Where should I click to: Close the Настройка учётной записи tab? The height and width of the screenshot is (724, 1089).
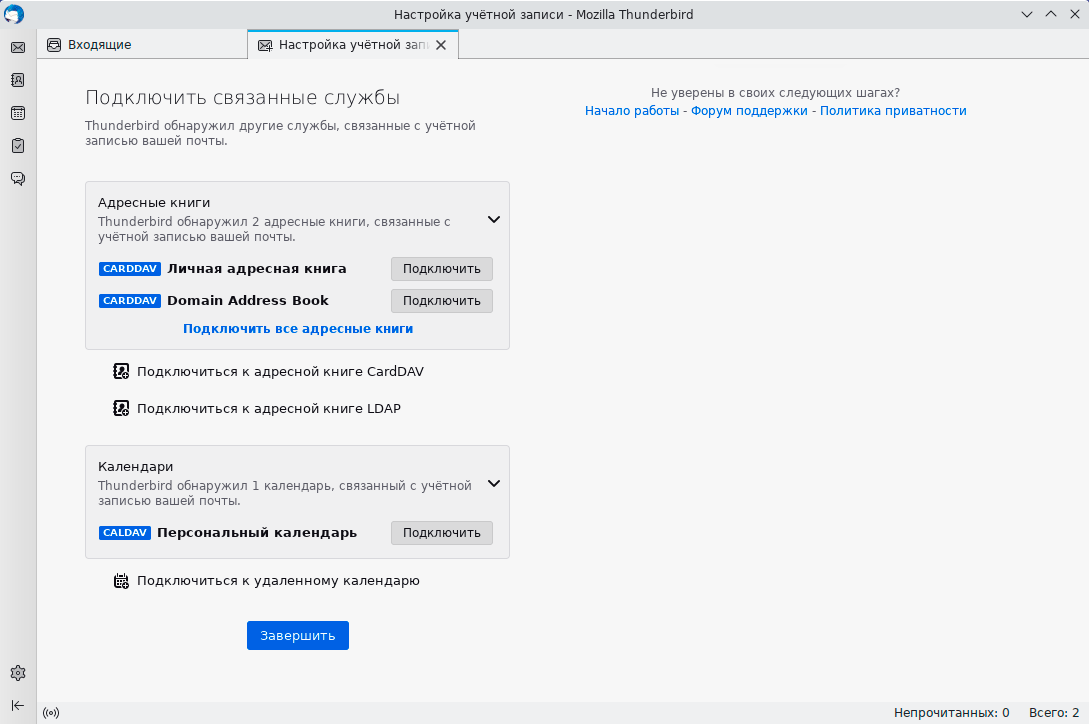(x=441, y=44)
